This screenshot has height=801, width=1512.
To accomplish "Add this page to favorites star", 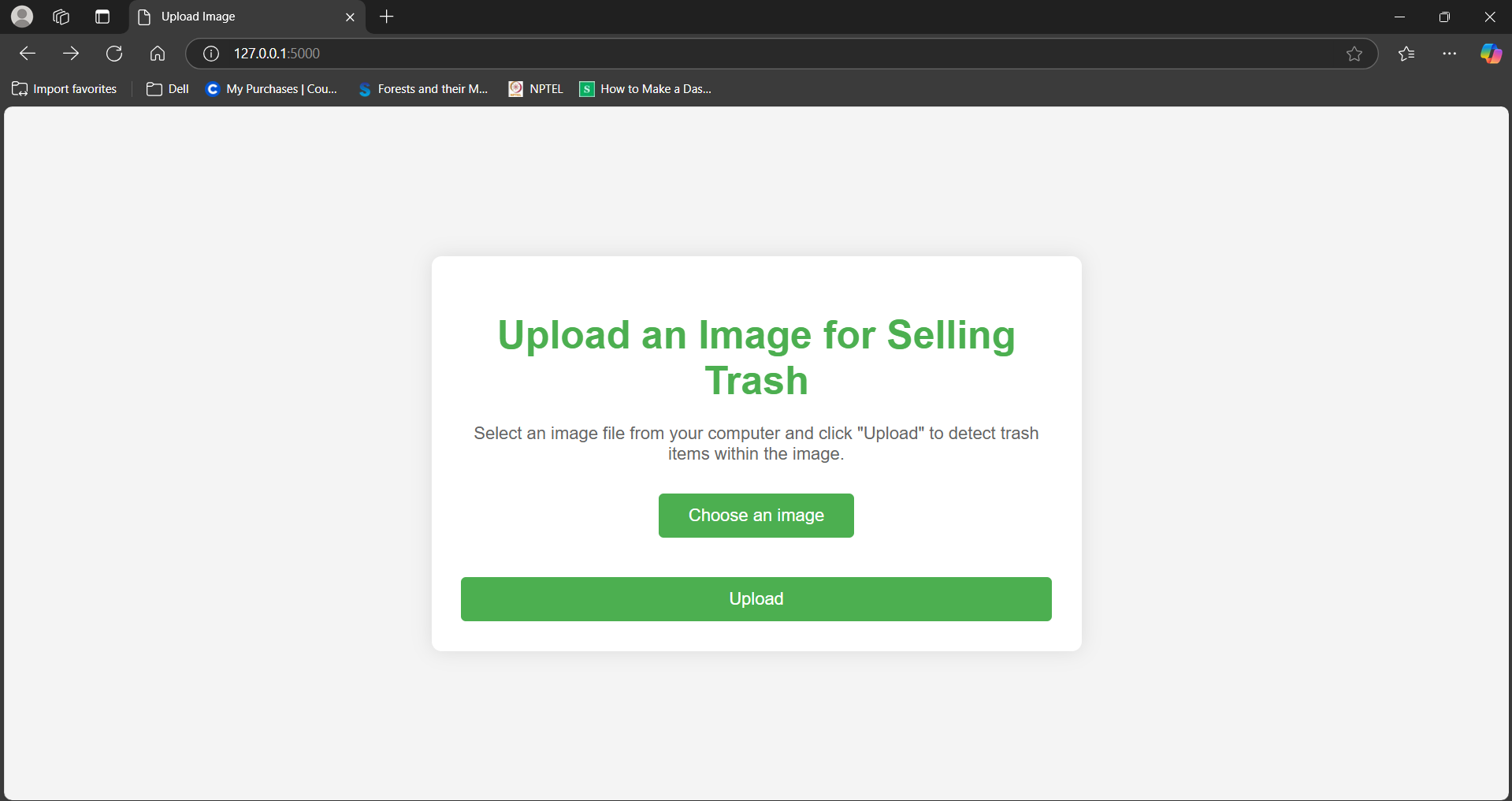I will pos(1354,54).
